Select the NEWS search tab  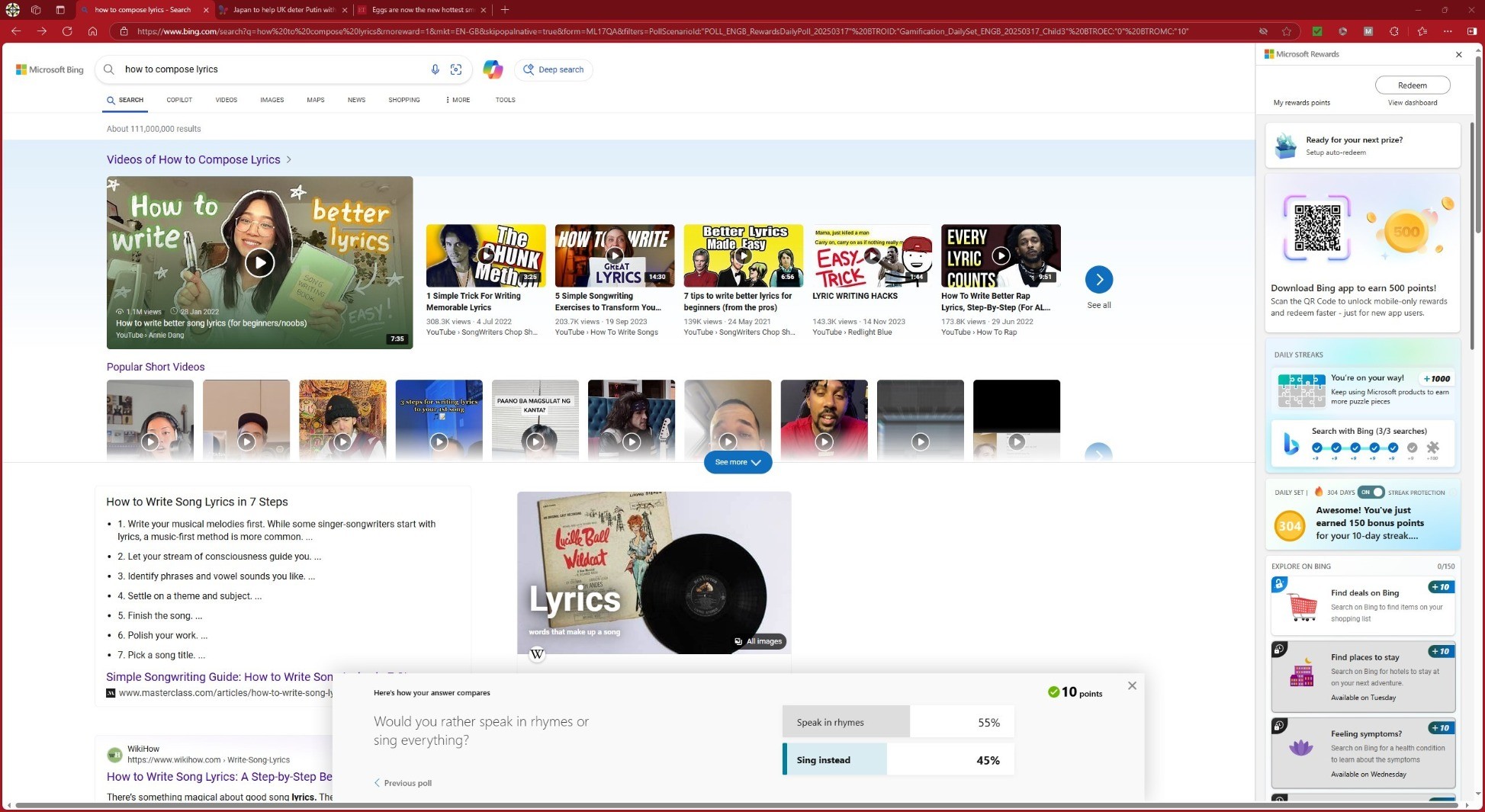click(356, 100)
